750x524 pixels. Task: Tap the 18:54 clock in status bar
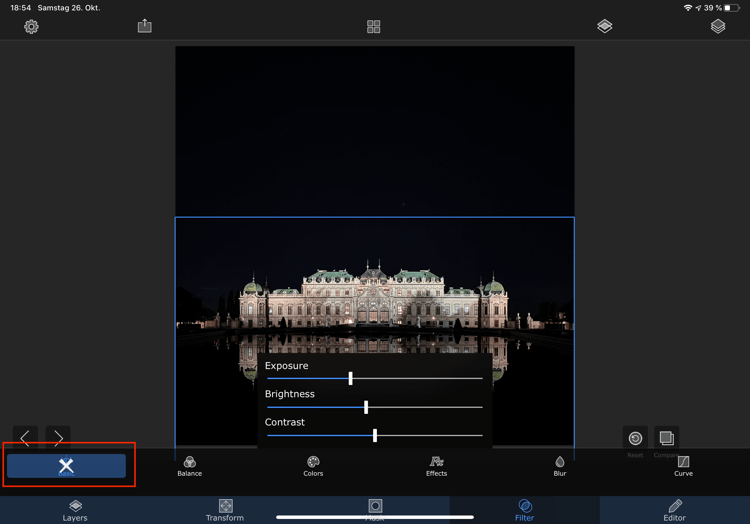click(21, 8)
